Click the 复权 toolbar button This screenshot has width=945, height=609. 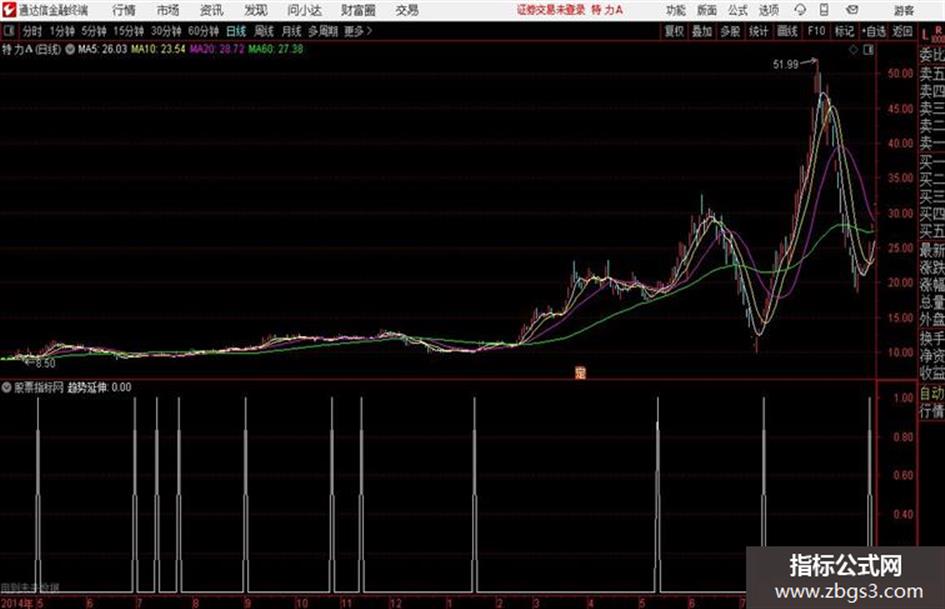tap(674, 31)
